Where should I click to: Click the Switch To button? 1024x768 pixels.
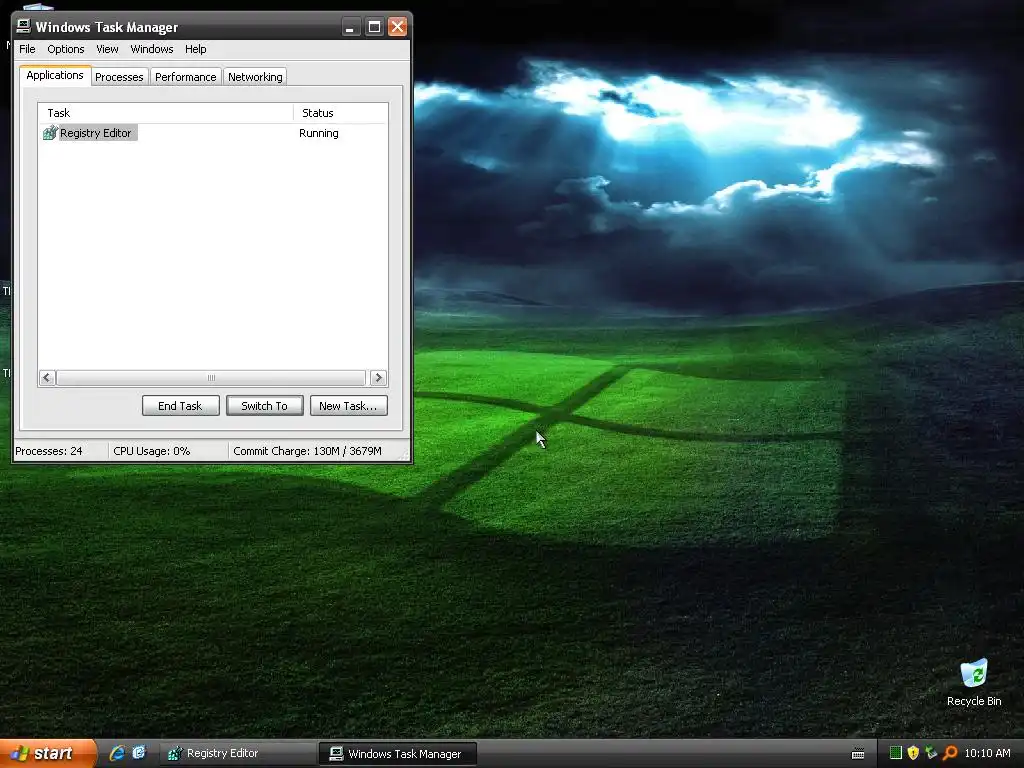point(264,406)
